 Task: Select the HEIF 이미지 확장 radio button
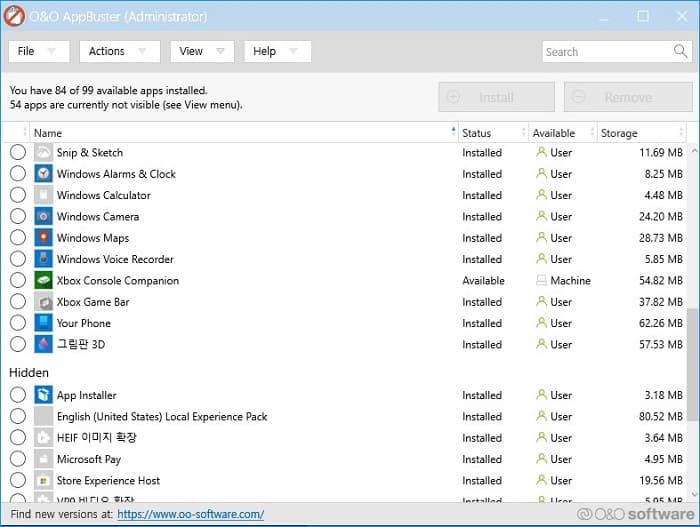(x=18, y=438)
